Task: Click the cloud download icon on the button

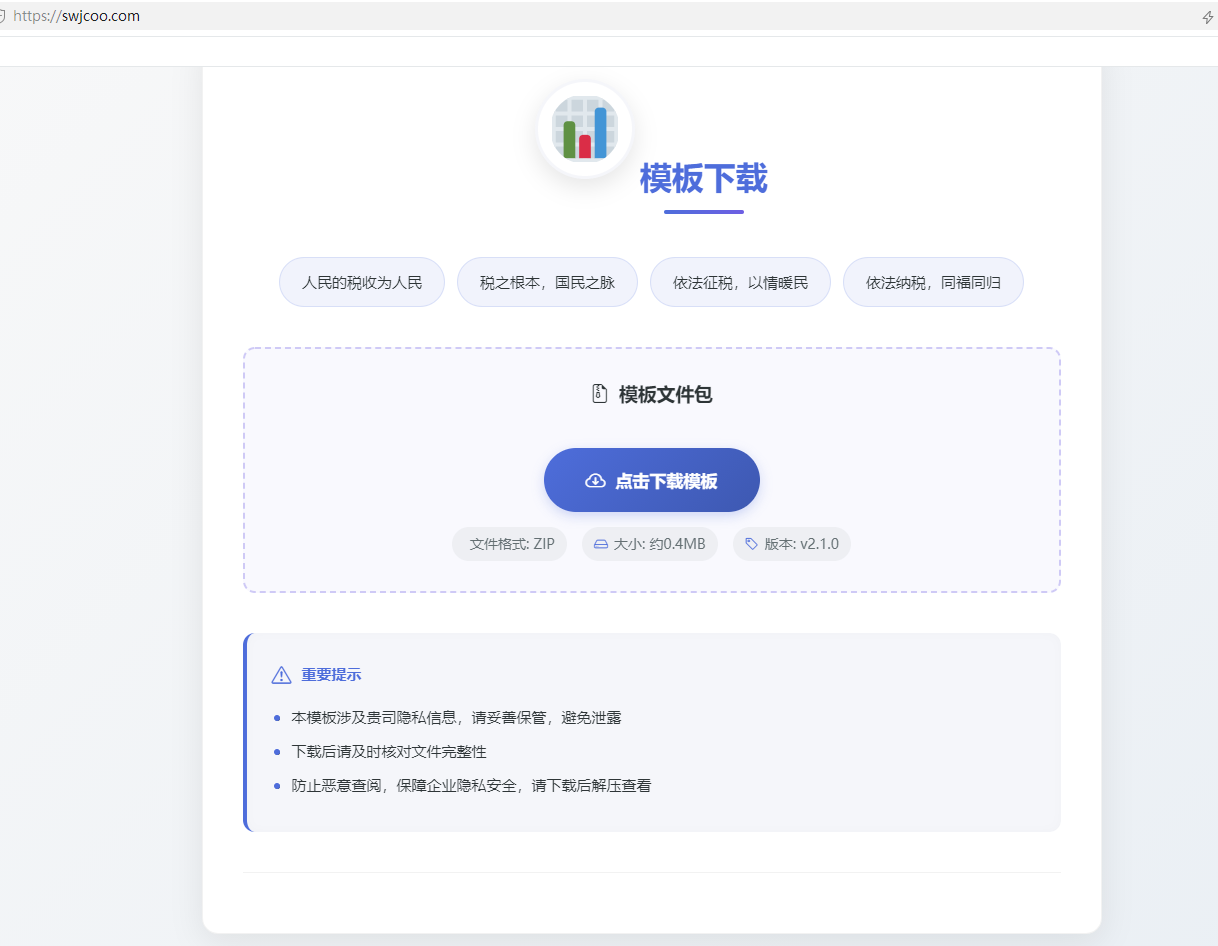Action: coord(594,480)
